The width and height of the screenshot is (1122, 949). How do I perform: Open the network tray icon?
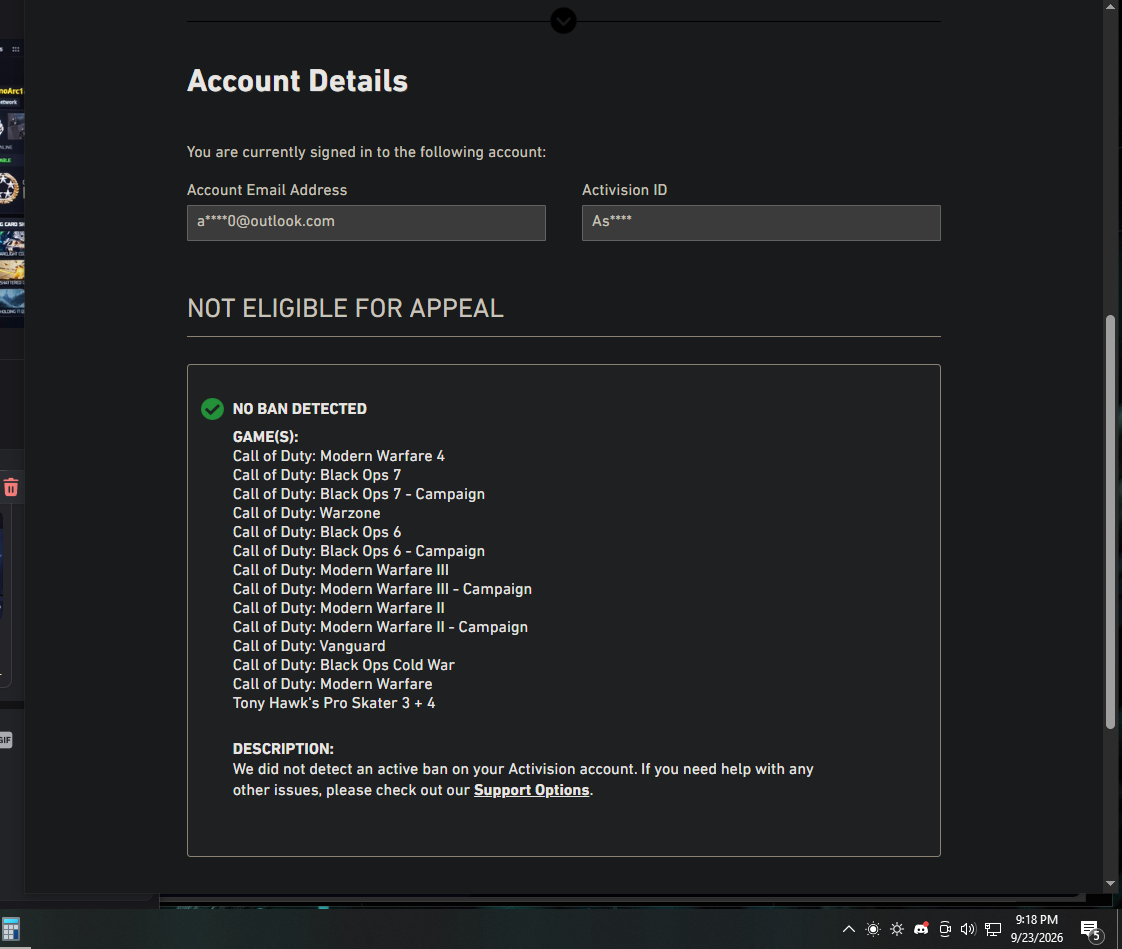(x=993, y=929)
